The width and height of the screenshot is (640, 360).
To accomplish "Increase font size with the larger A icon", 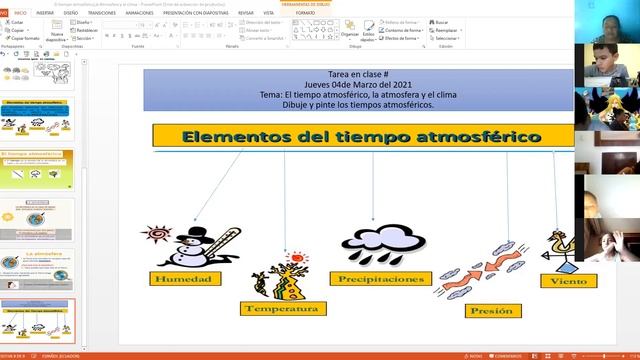I will point(157,25).
